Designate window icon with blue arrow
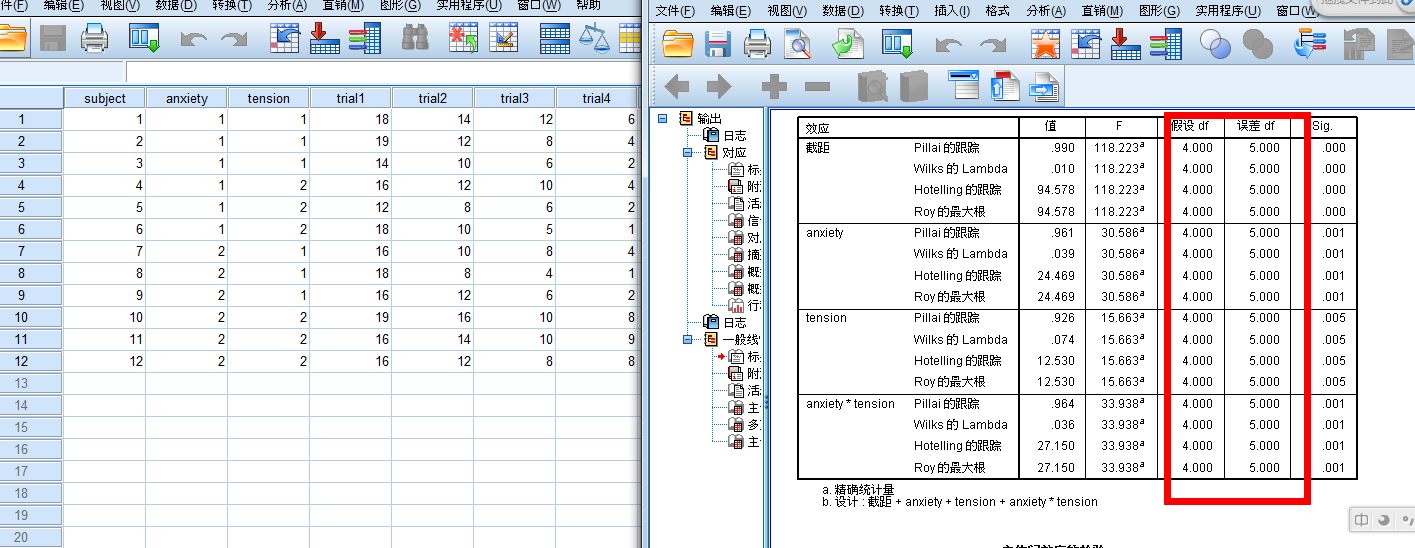1415x548 pixels. 1308,44
